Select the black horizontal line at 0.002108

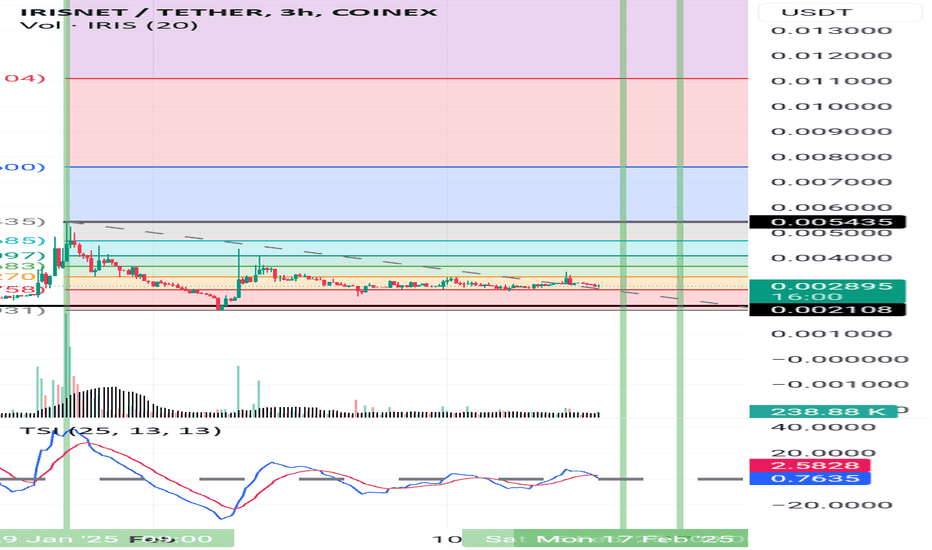click(374, 307)
